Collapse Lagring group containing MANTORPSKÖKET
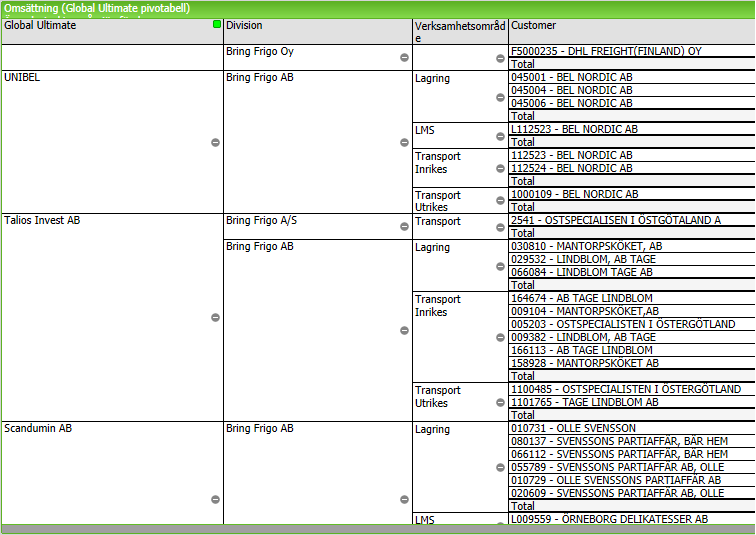This screenshot has width=756, height=535. tap(500, 267)
